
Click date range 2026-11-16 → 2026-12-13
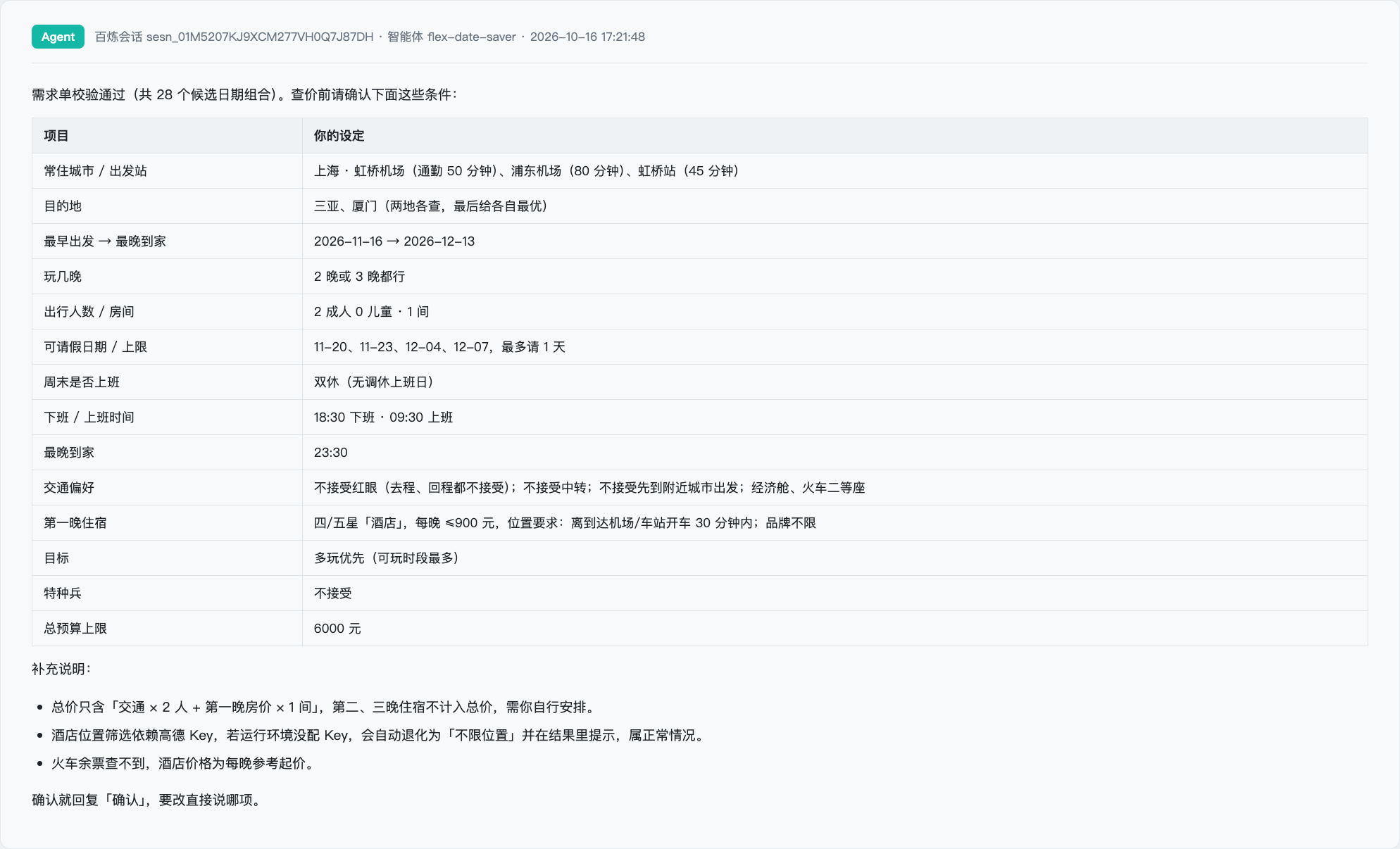click(394, 241)
